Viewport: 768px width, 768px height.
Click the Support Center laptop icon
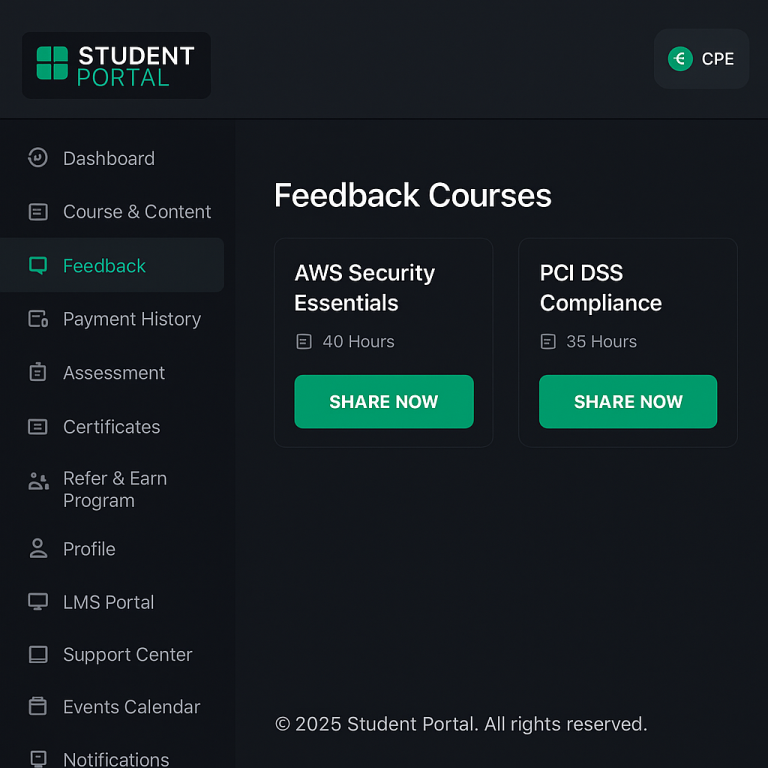(x=38, y=655)
